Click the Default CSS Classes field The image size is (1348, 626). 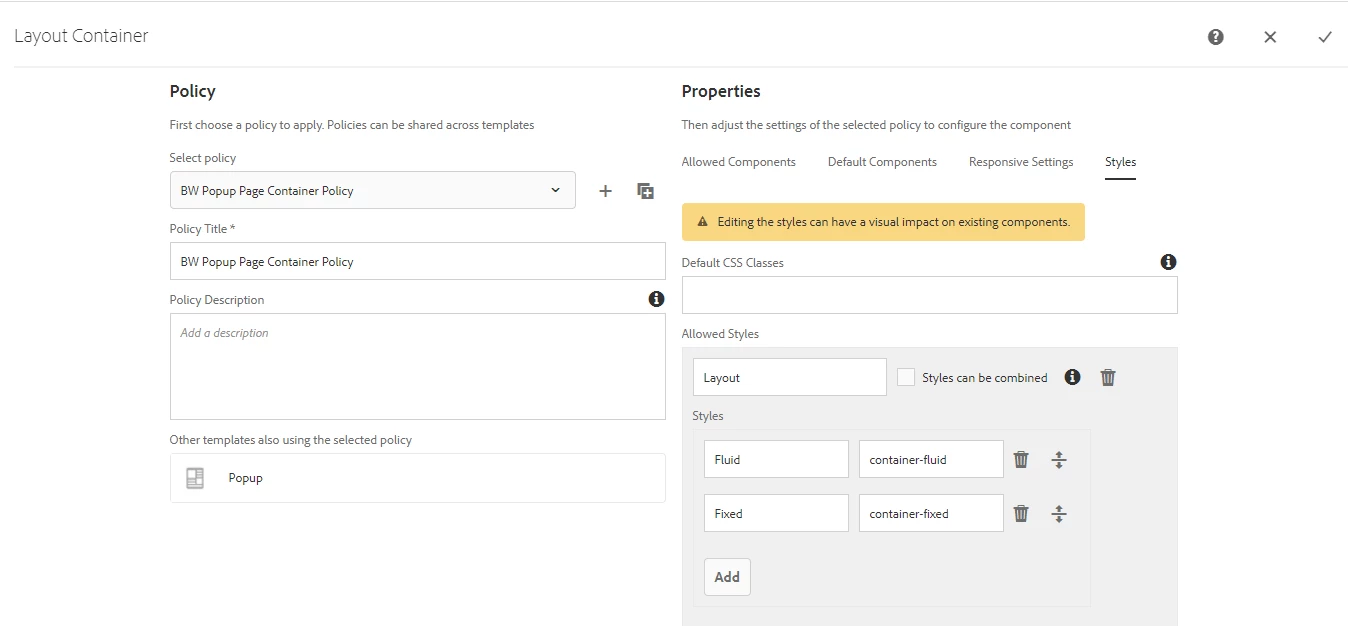click(x=929, y=295)
